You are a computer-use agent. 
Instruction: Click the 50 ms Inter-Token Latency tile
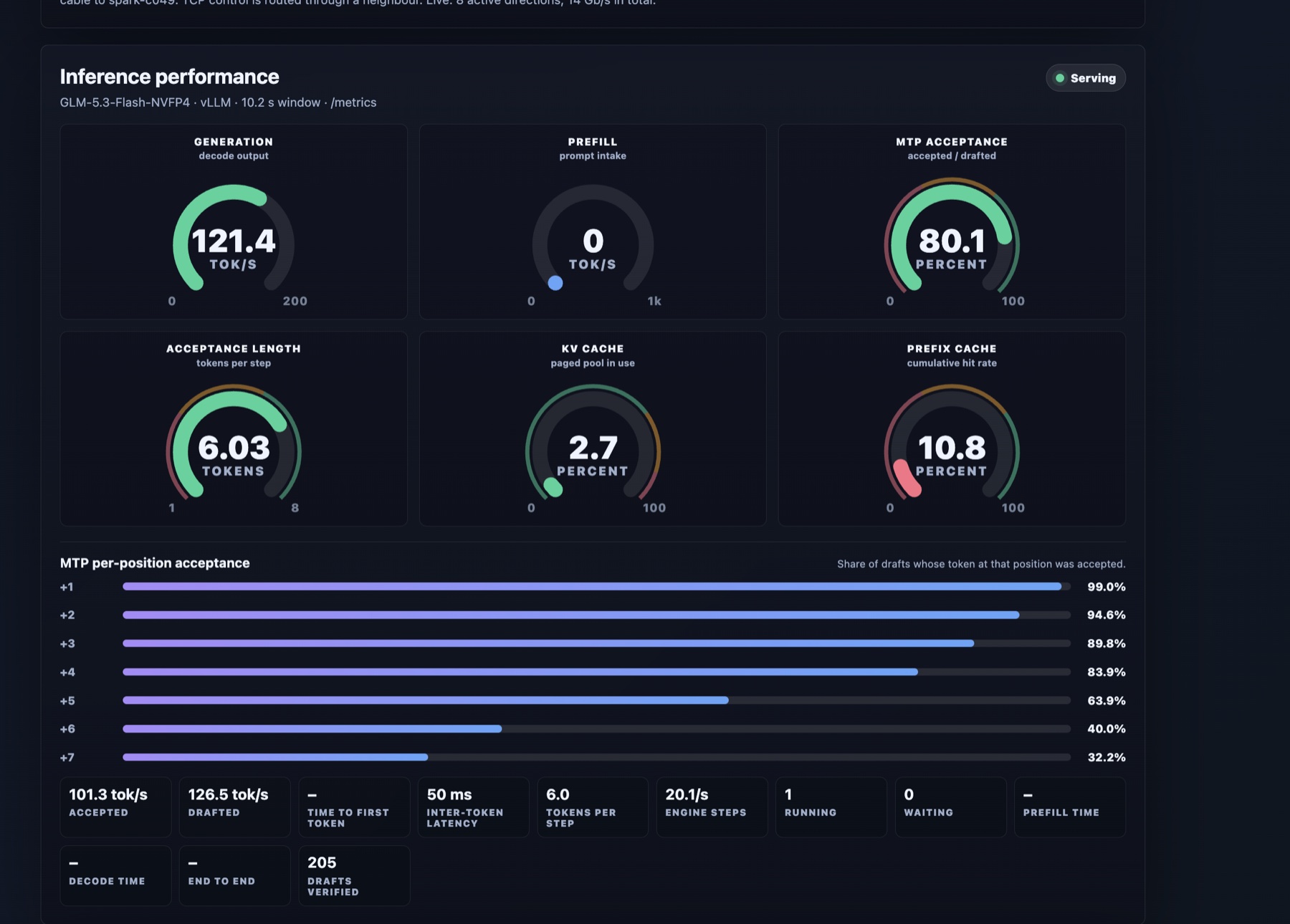[473, 807]
